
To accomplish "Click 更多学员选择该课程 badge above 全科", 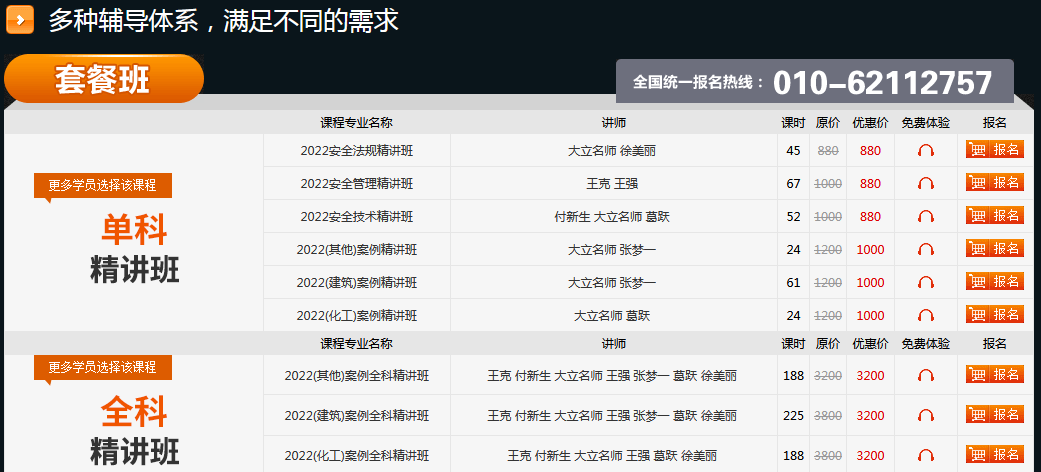I will click(x=103, y=367).
